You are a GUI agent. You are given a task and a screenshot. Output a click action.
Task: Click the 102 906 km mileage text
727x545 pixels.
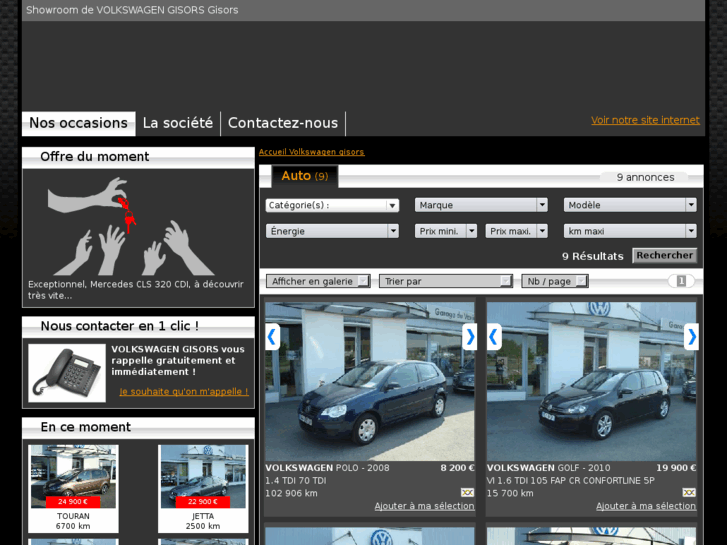tap(291, 494)
